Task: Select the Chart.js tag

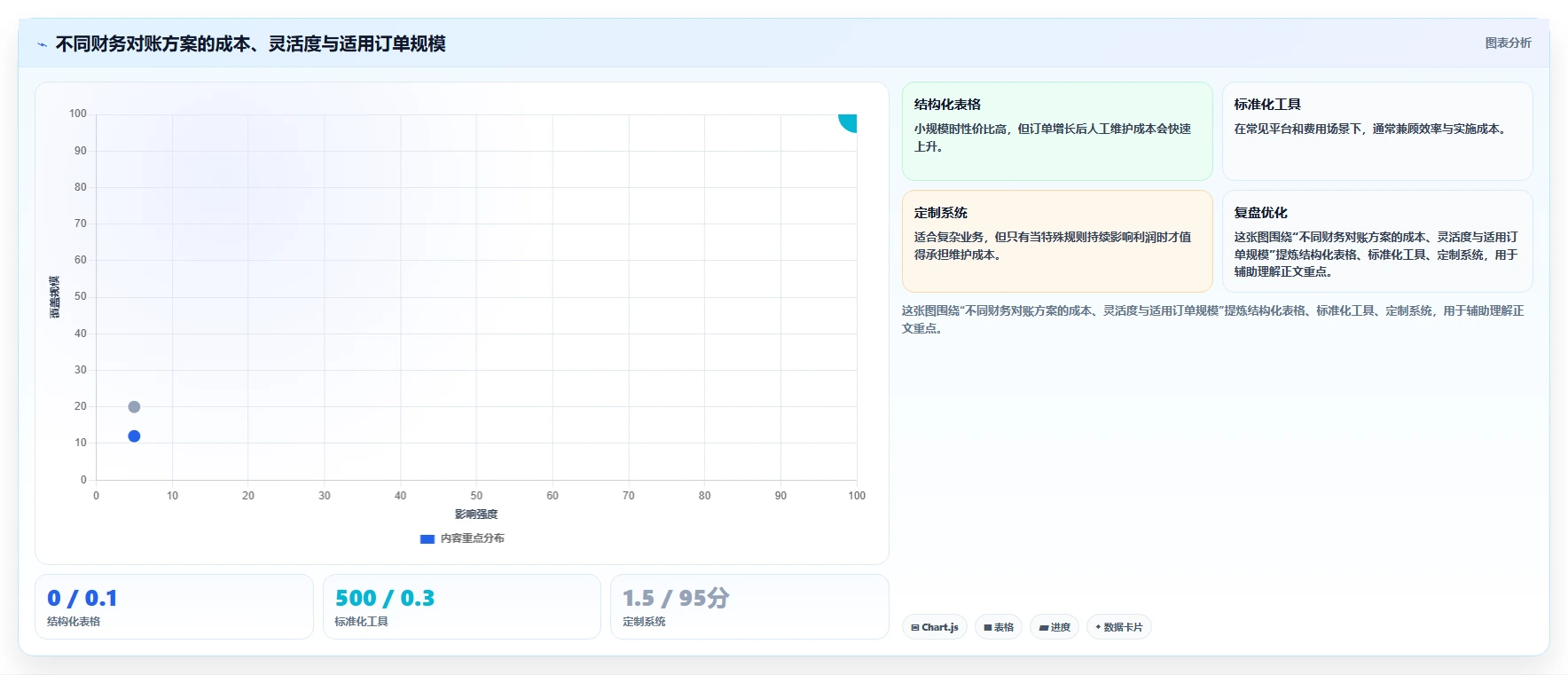Action: (x=935, y=627)
